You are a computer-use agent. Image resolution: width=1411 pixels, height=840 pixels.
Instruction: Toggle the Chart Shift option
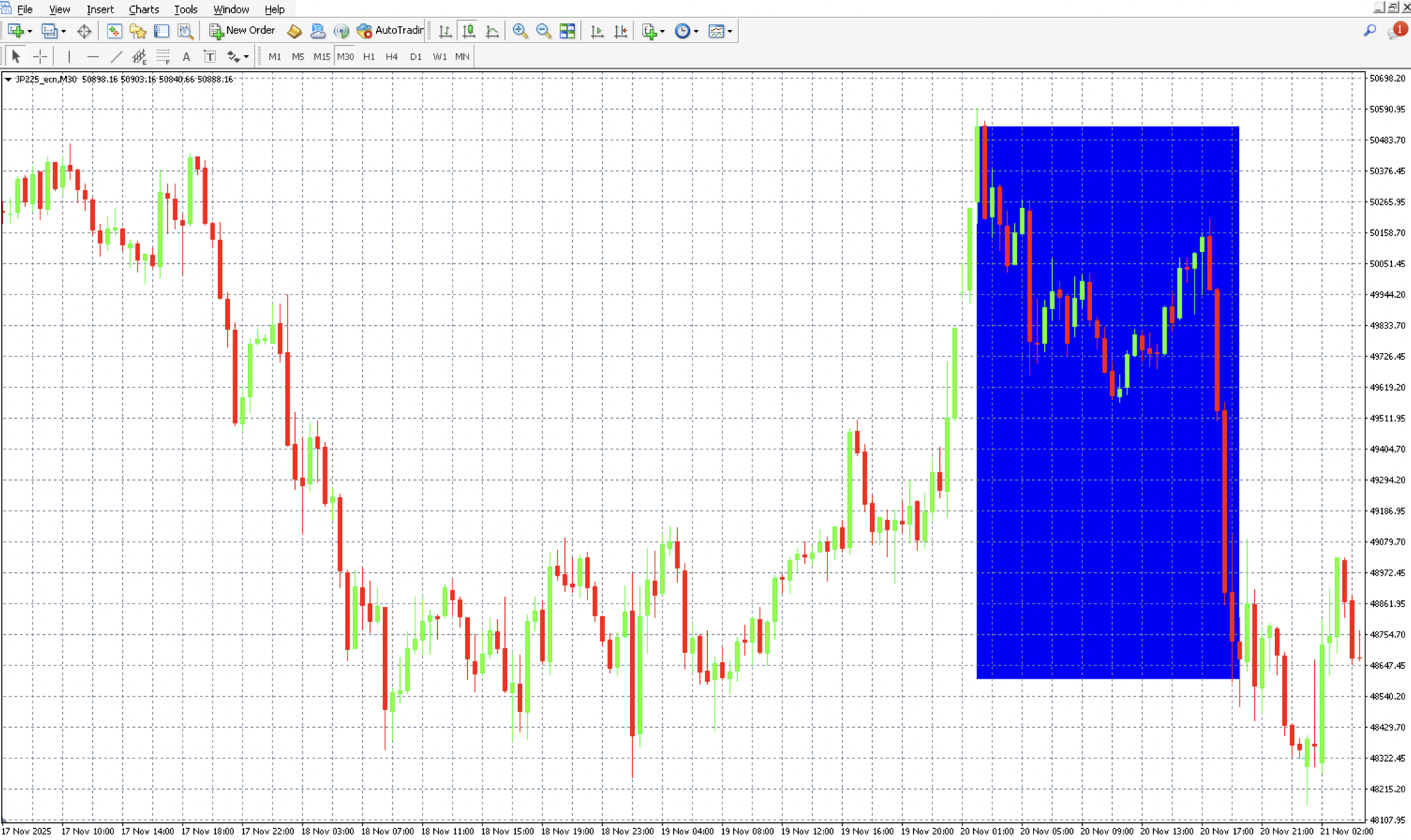coord(621,31)
